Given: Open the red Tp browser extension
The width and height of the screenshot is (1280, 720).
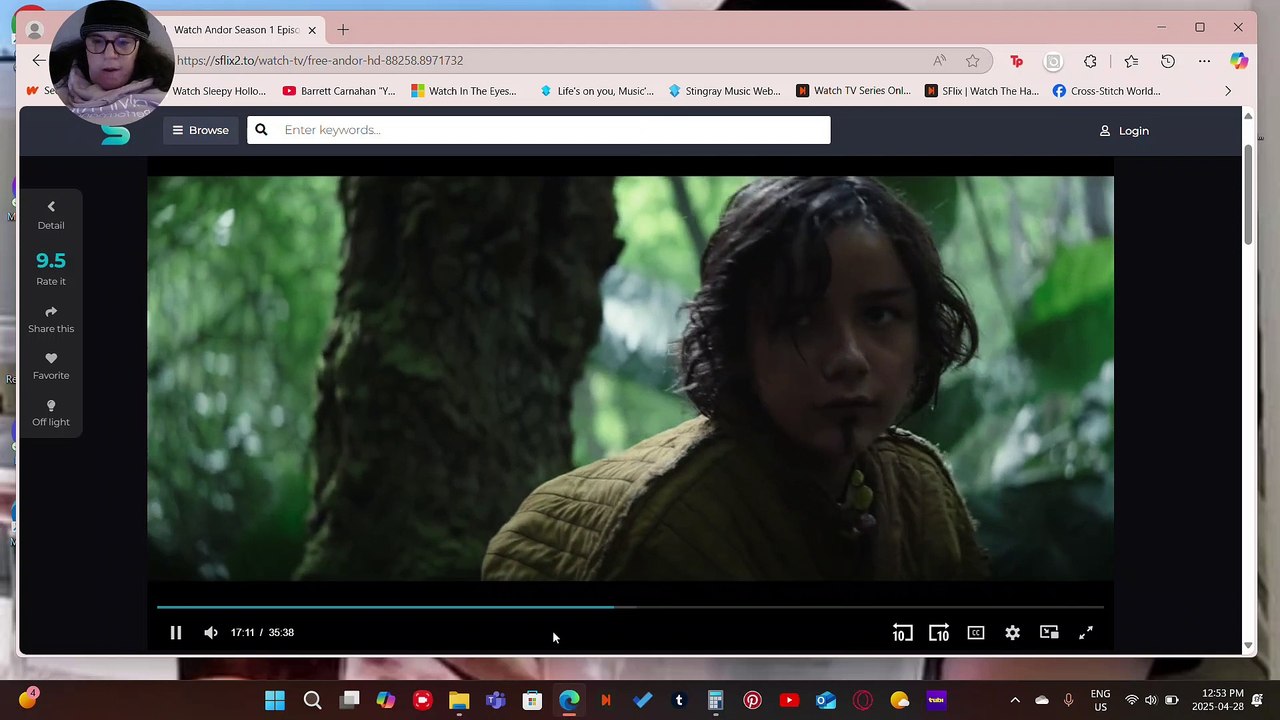Looking at the screenshot, I should [1016, 61].
